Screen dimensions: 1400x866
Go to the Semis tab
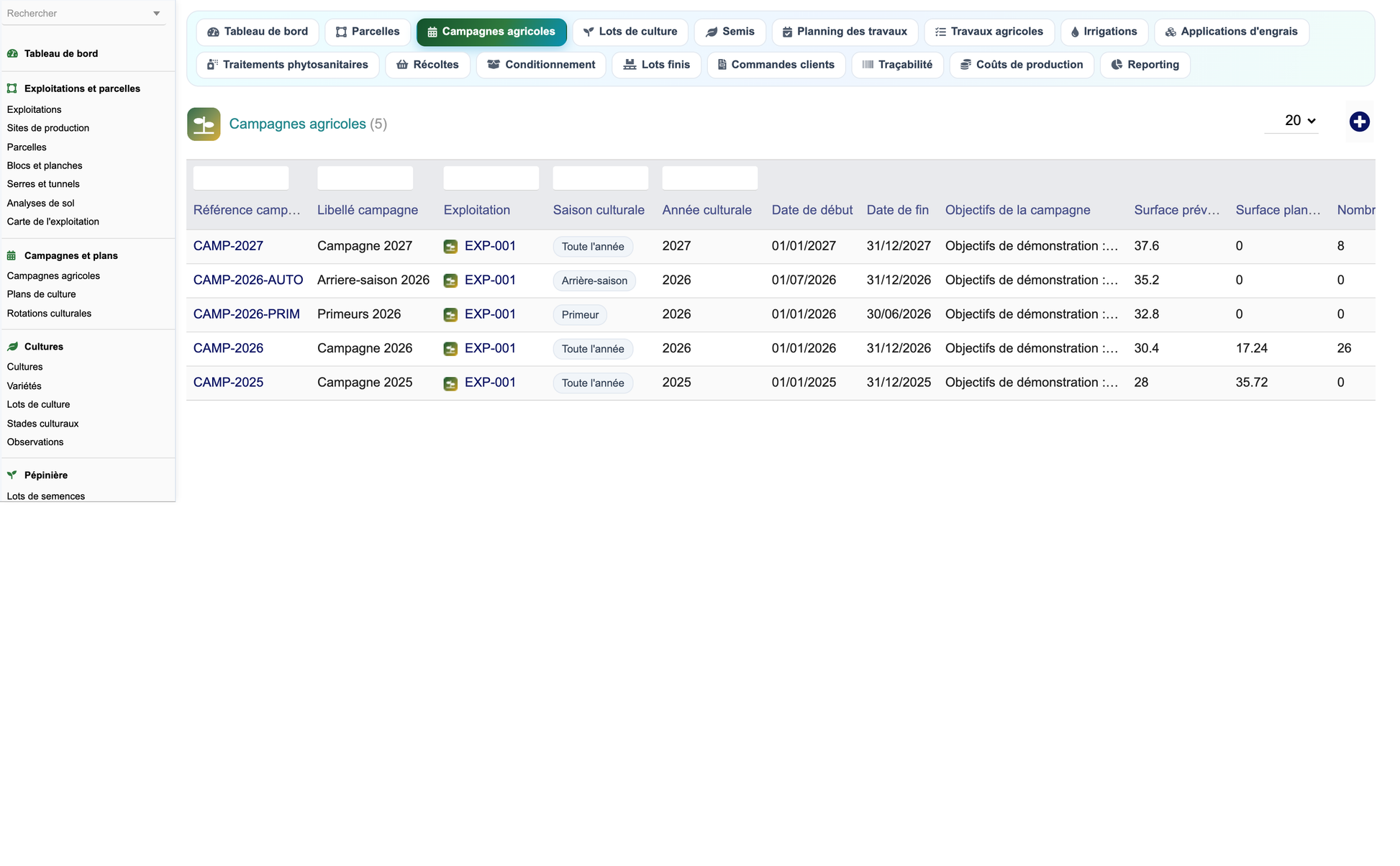pos(729,32)
